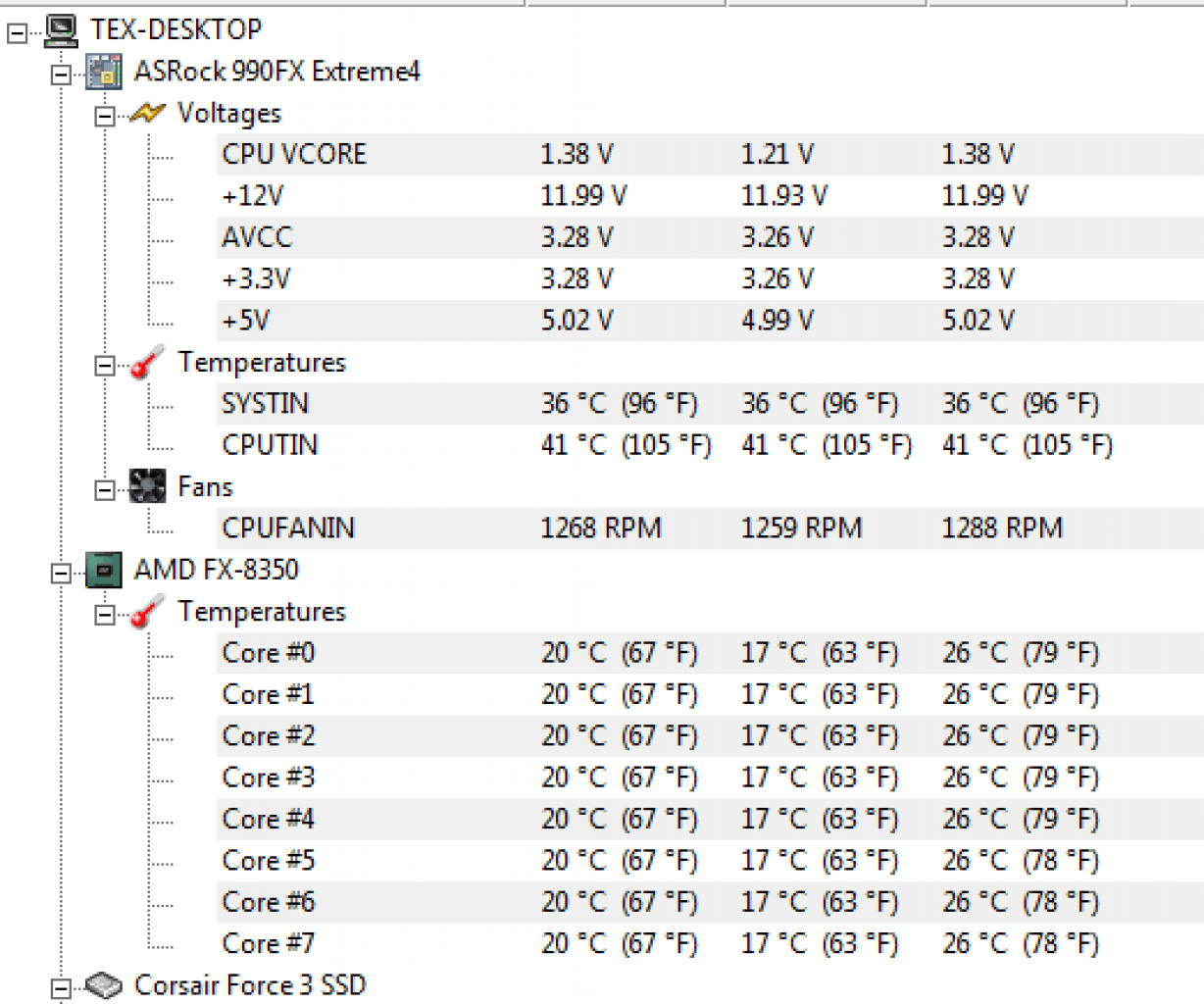Collapse the Voltages section
This screenshot has height=1004, width=1204.
pos(104,117)
